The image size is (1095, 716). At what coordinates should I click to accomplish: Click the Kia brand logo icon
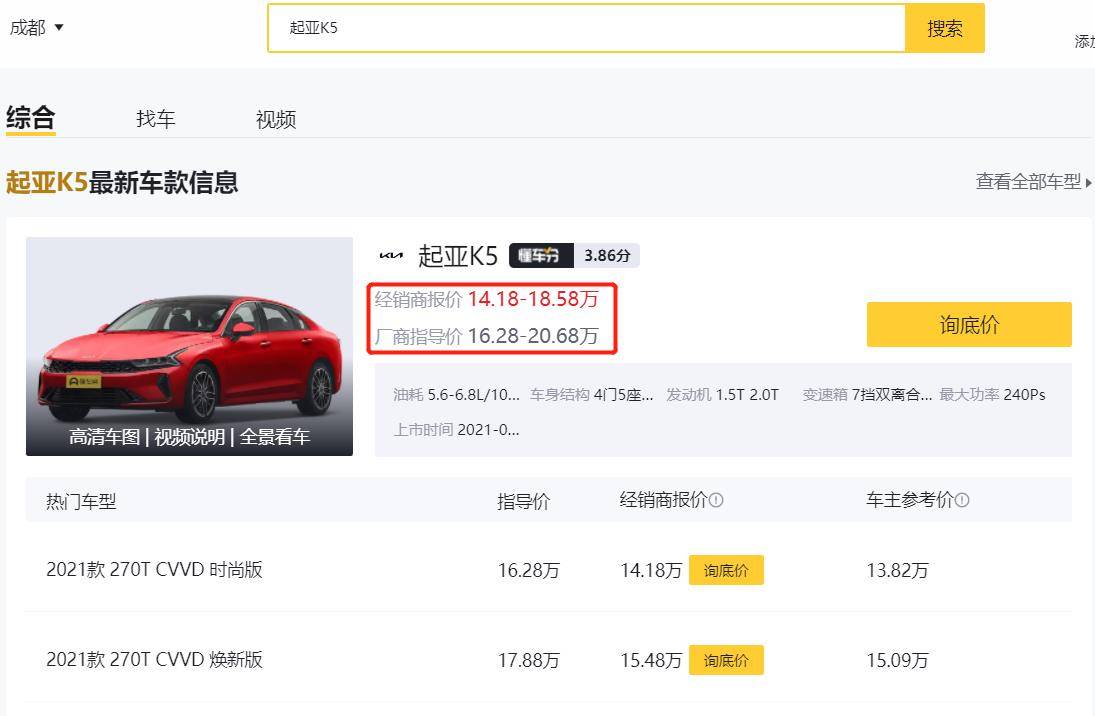point(391,256)
